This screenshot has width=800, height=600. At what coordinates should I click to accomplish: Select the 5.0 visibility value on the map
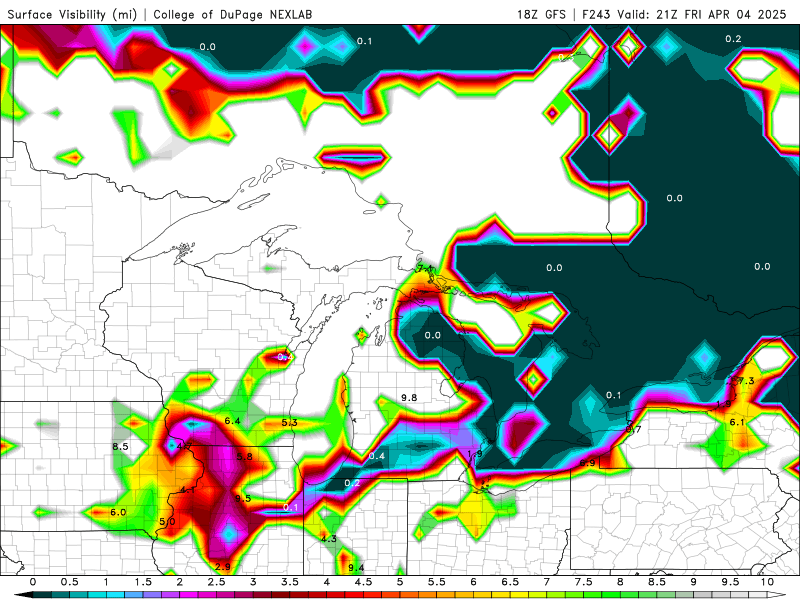pos(167,521)
